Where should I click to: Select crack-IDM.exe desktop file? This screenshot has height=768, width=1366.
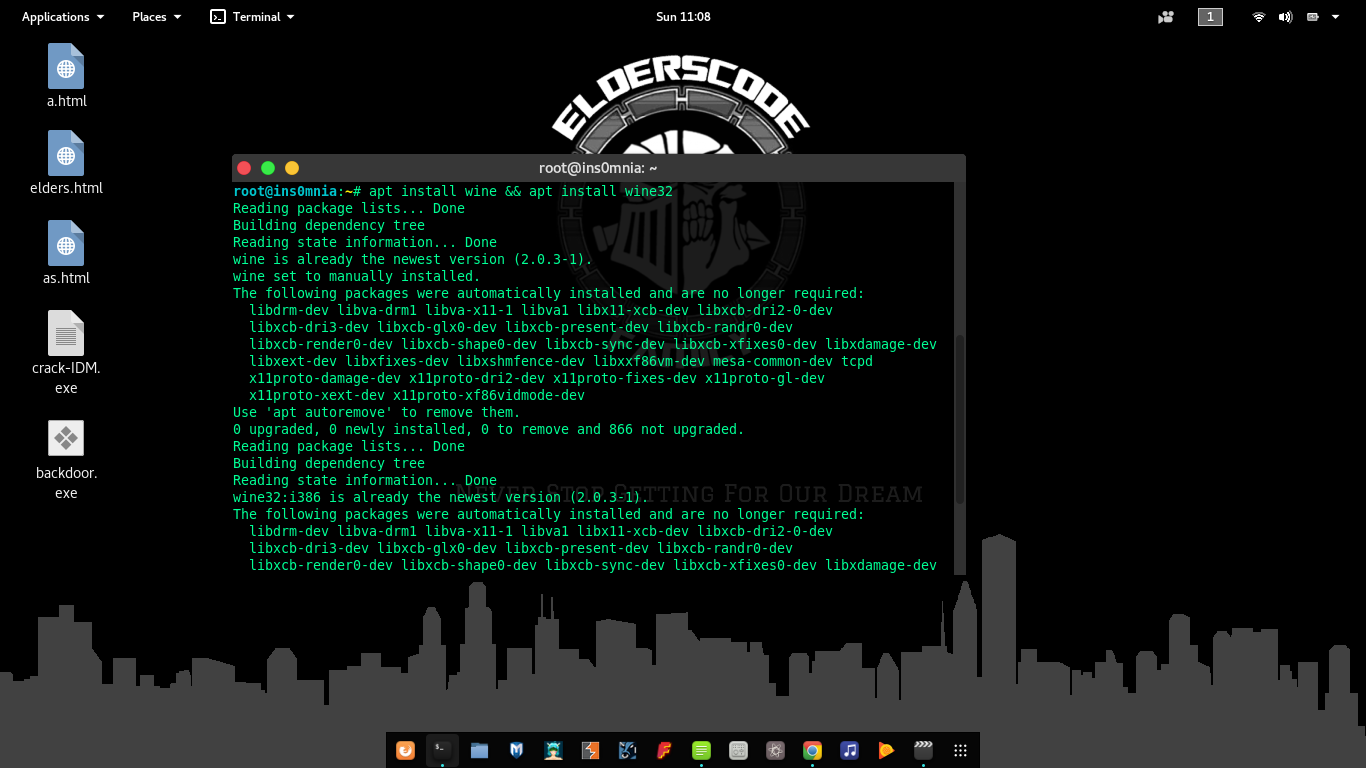(66, 353)
